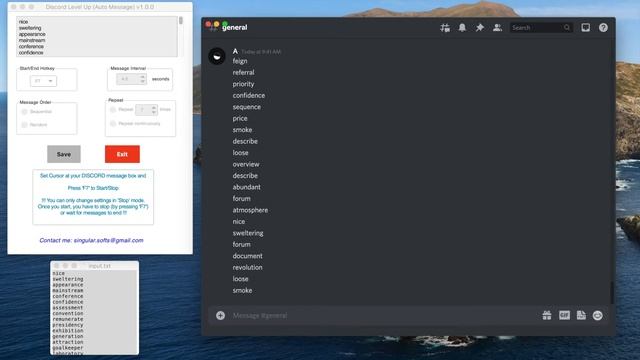This screenshot has height=360, width=640.
Task: Click the Message Interval value field
Action: click(128, 79)
